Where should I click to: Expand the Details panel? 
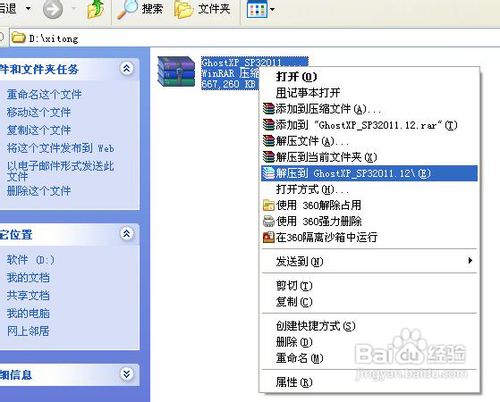(x=127, y=374)
